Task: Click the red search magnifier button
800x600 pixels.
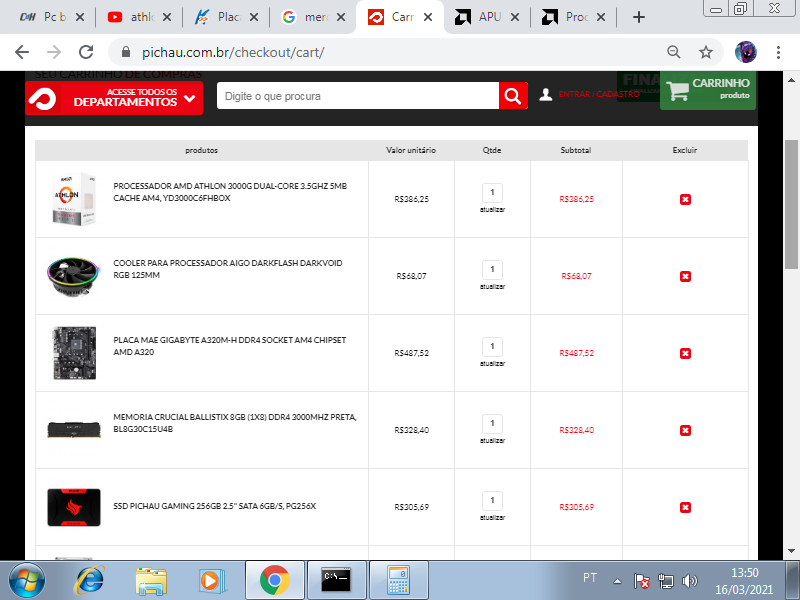Action: click(x=513, y=96)
